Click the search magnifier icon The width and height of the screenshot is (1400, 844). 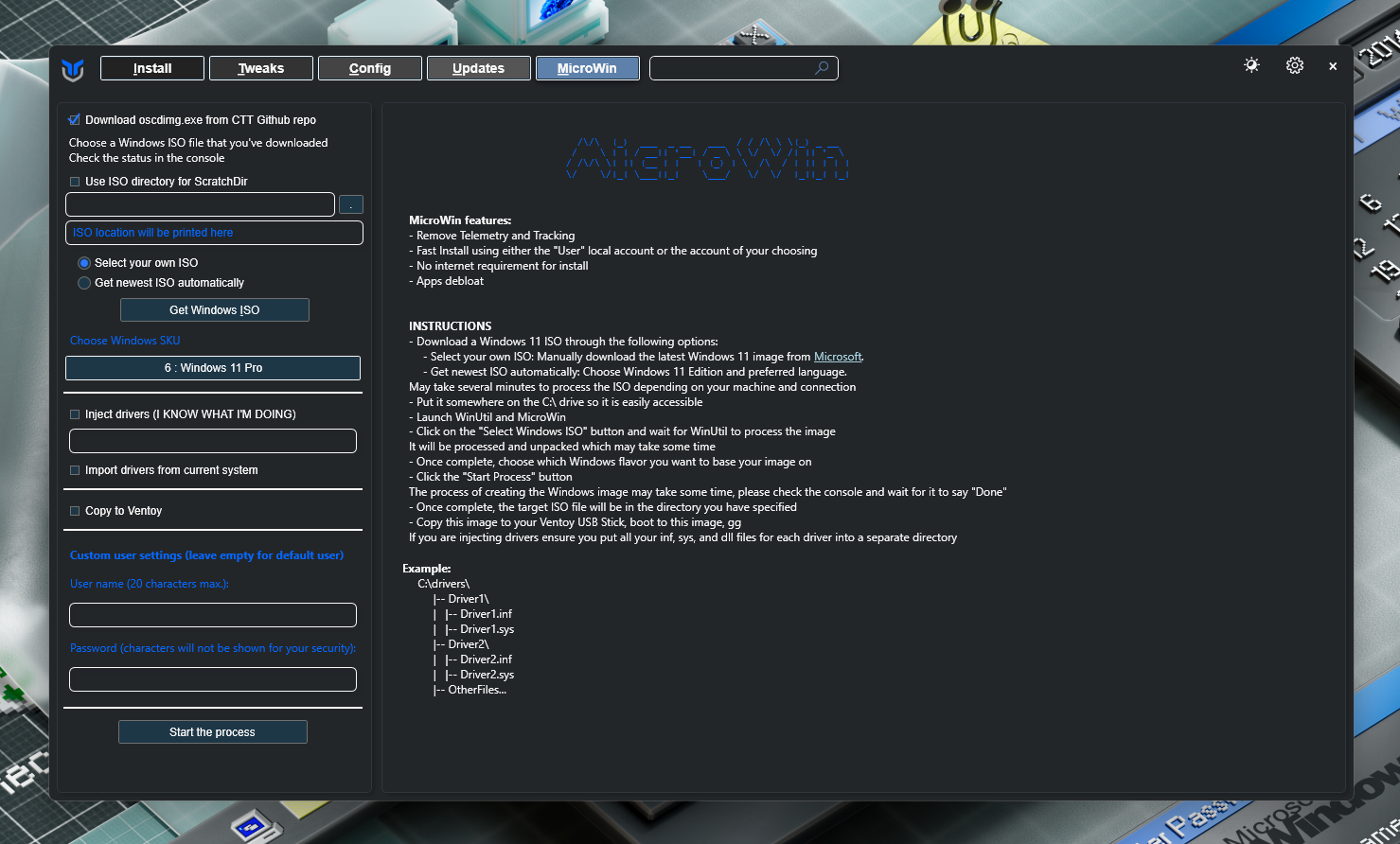pos(822,68)
